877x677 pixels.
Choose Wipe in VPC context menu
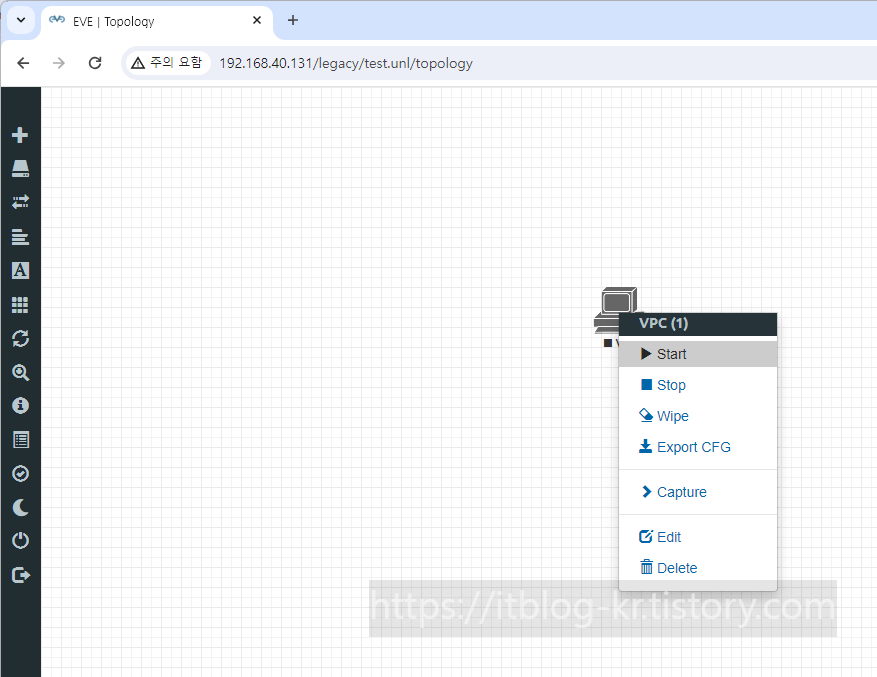coord(697,416)
